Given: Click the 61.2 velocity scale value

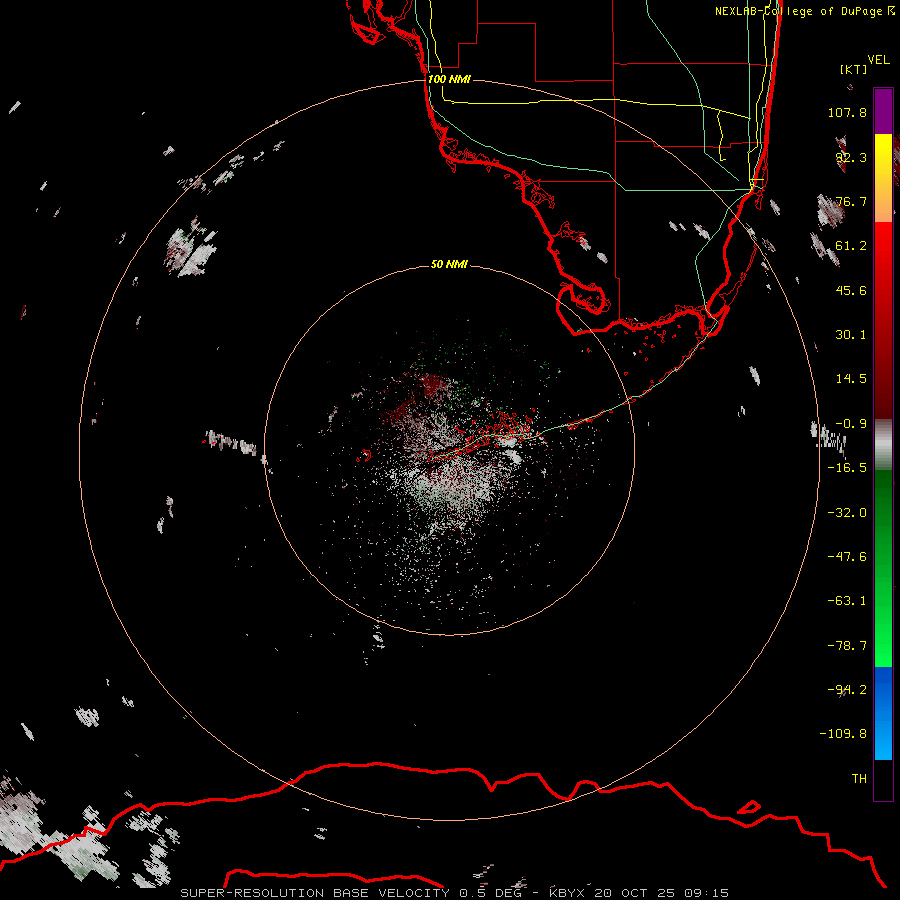Looking at the screenshot, I should point(851,246).
